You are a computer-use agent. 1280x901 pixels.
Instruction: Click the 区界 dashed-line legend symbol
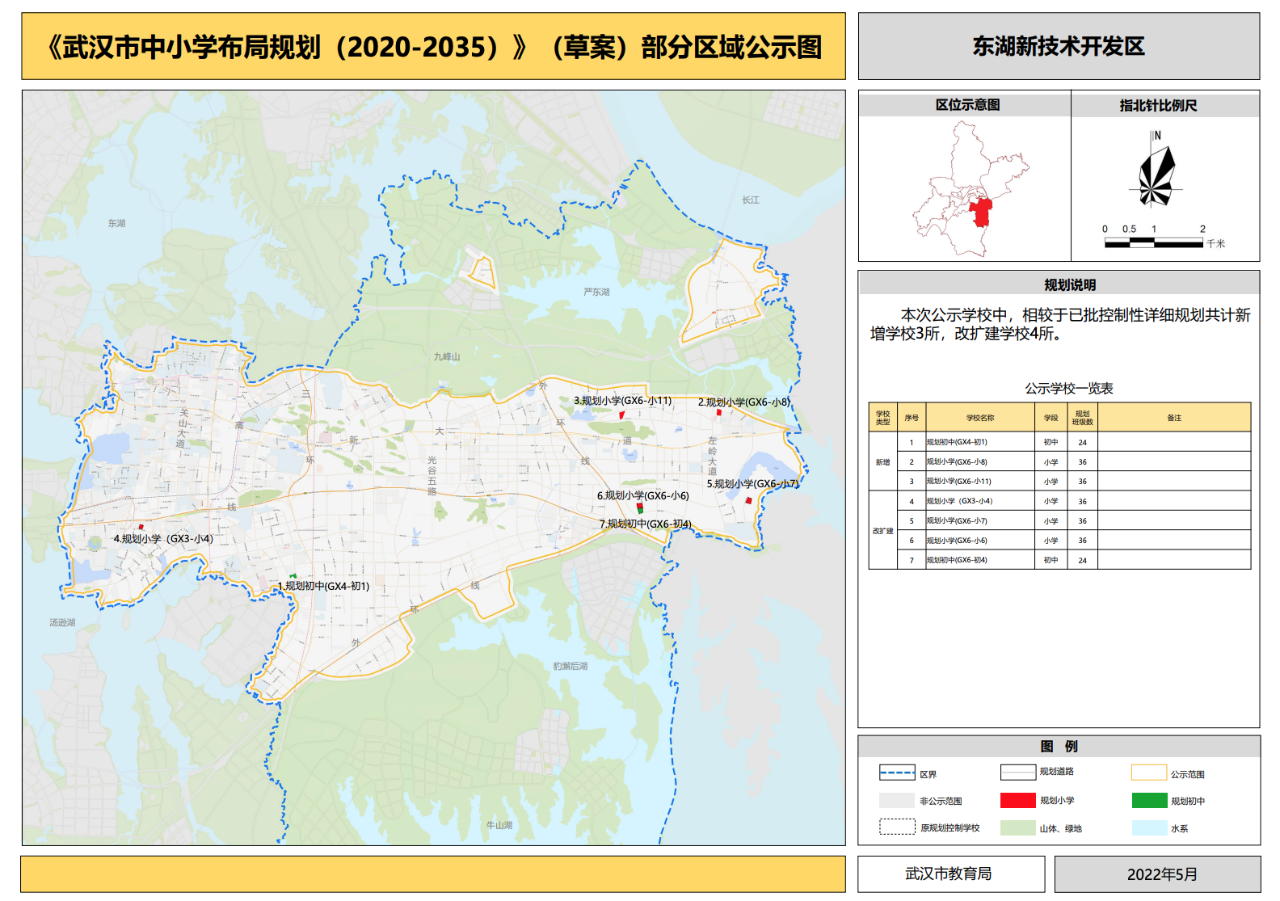click(897, 773)
